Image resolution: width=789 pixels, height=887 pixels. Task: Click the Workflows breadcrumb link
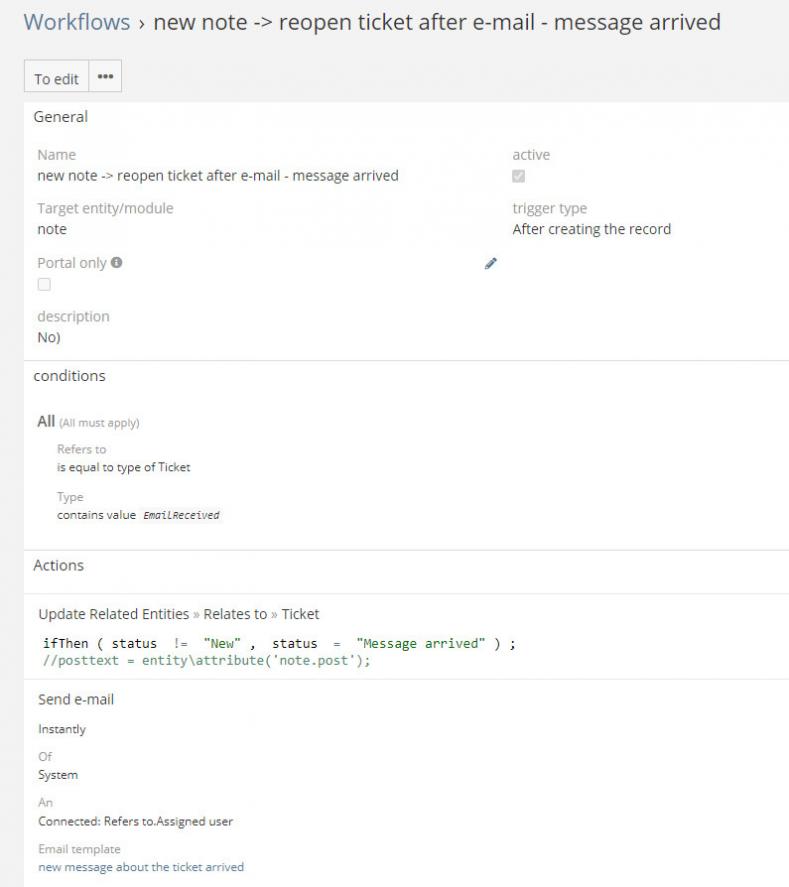pyautogui.click(x=77, y=22)
